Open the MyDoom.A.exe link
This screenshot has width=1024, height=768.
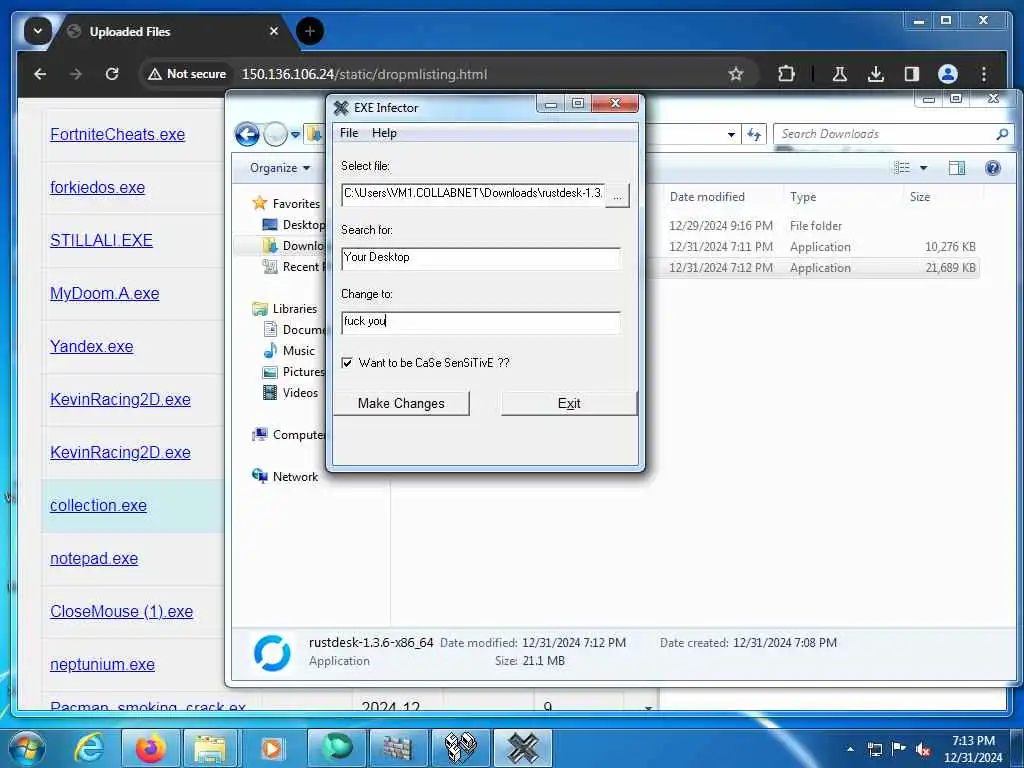tap(104, 293)
